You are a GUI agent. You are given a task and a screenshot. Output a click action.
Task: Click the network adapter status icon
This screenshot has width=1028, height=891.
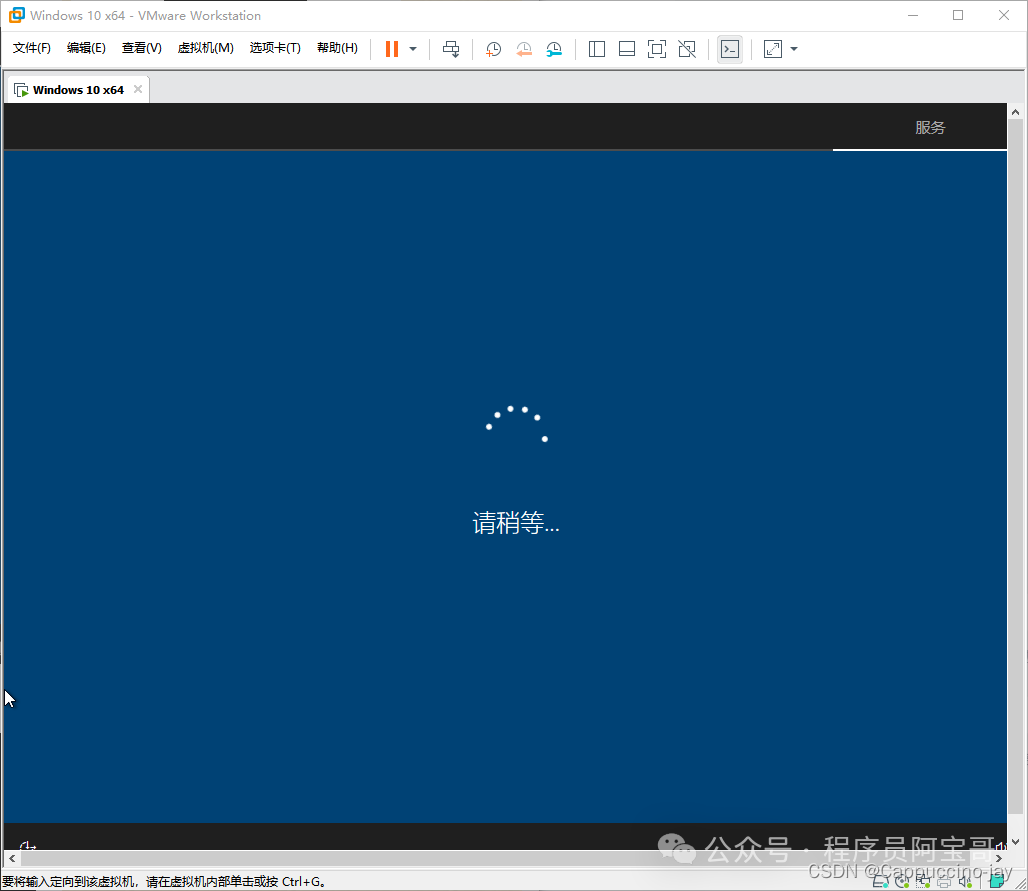pos(923,882)
